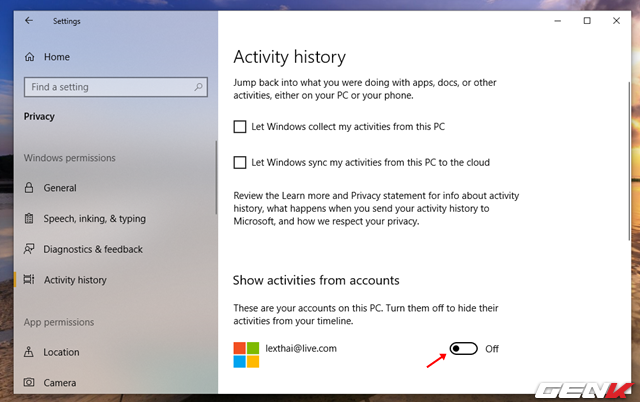The width and height of the screenshot is (640, 402).
Task: Click the Camera icon in sidebar
Action: [x=29, y=383]
